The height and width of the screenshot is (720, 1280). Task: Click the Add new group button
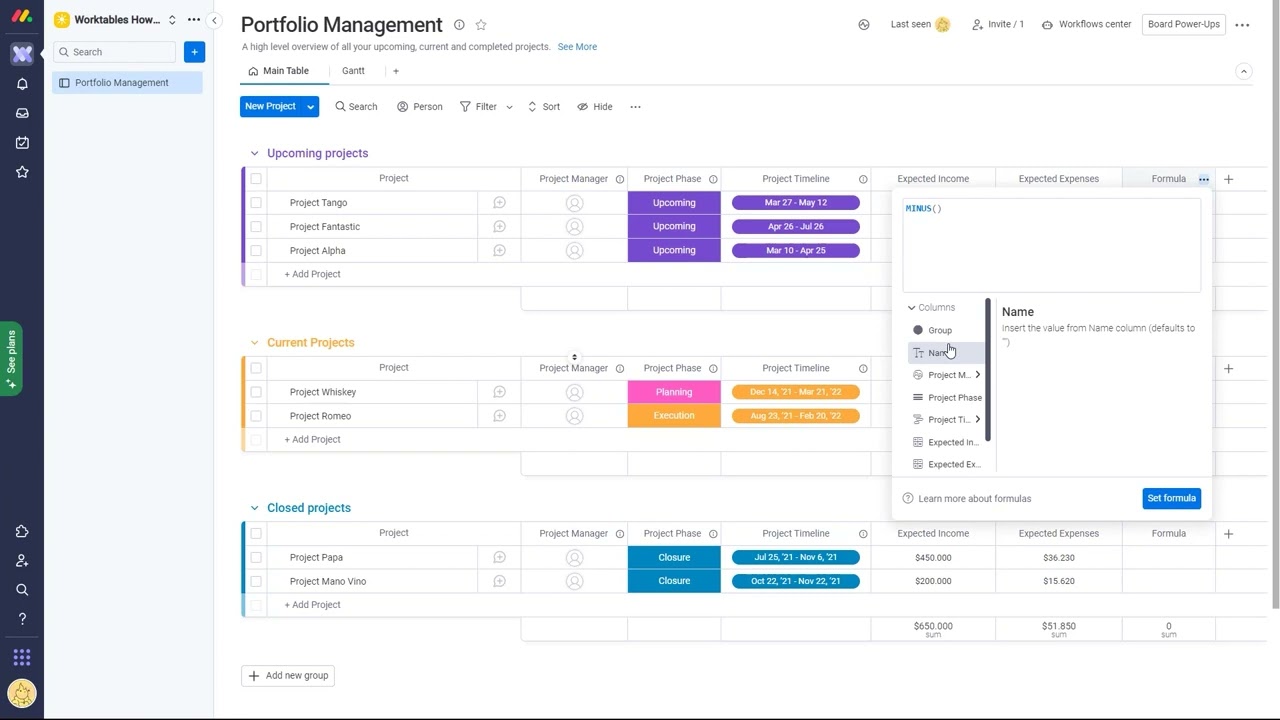[287, 676]
